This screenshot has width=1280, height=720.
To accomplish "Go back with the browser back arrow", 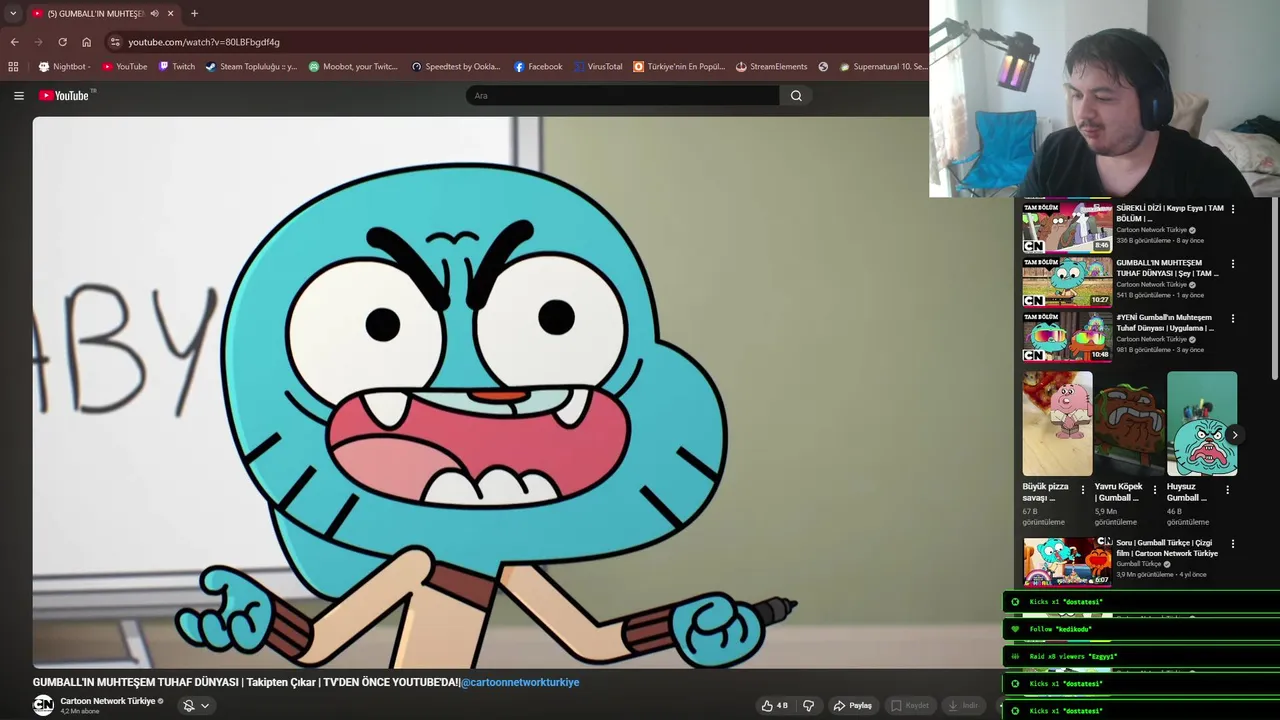I will 14,42.
